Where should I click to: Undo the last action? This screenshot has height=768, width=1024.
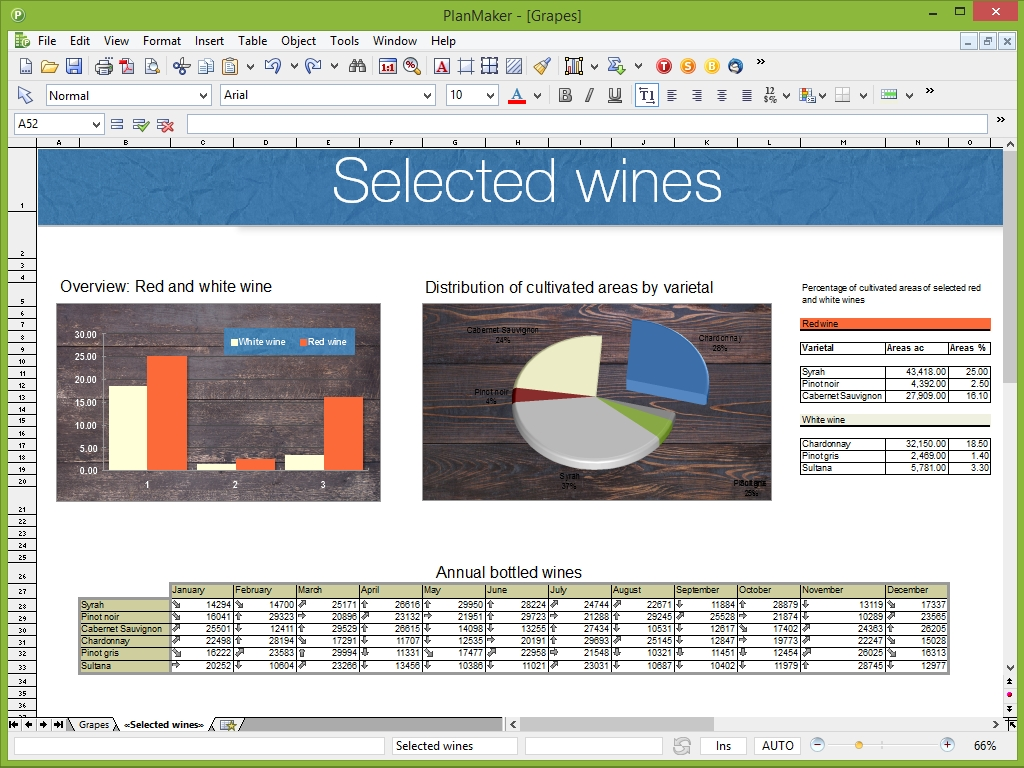point(272,66)
